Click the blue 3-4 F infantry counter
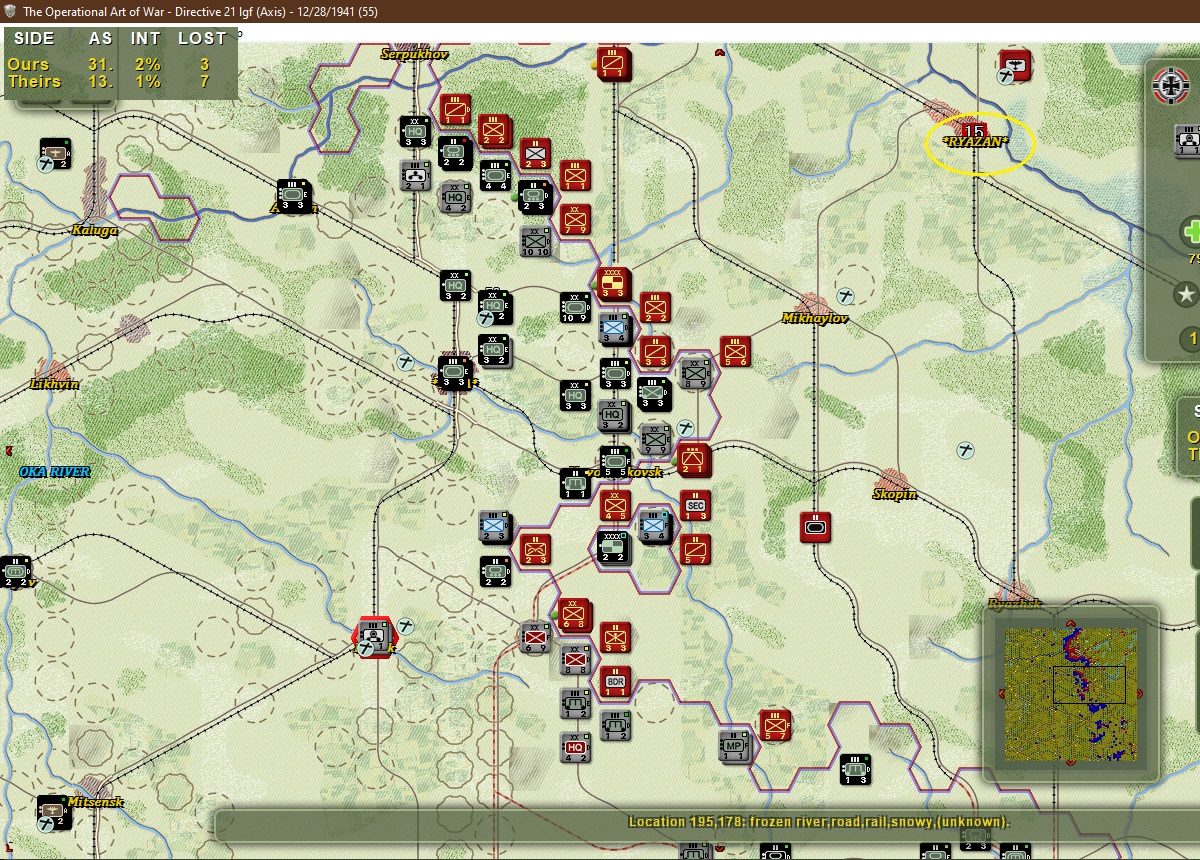The image size is (1200, 860). pos(655,525)
